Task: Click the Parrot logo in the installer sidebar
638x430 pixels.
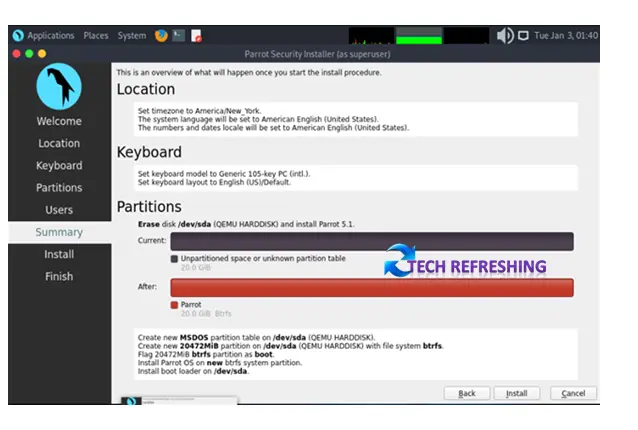Action: click(59, 86)
